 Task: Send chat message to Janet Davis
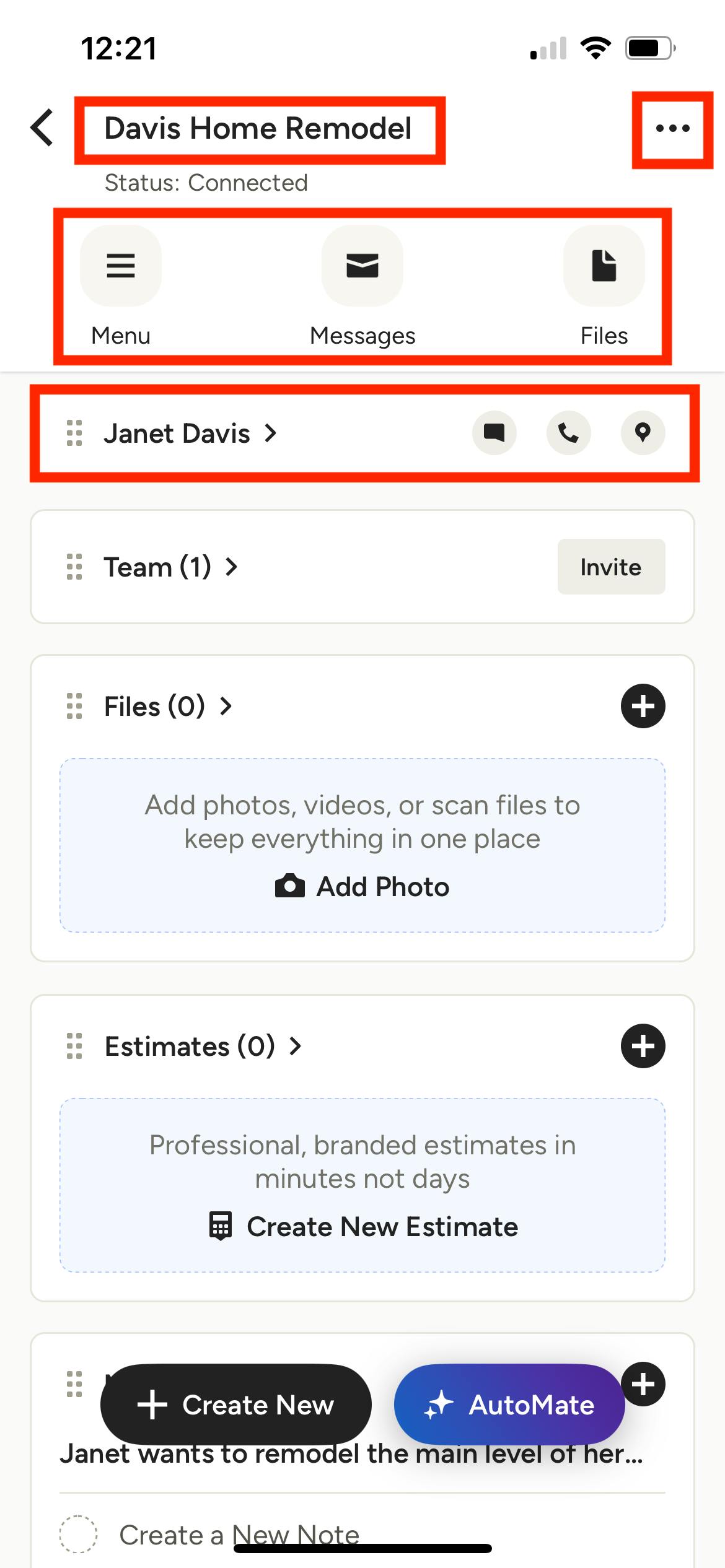(494, 432)
